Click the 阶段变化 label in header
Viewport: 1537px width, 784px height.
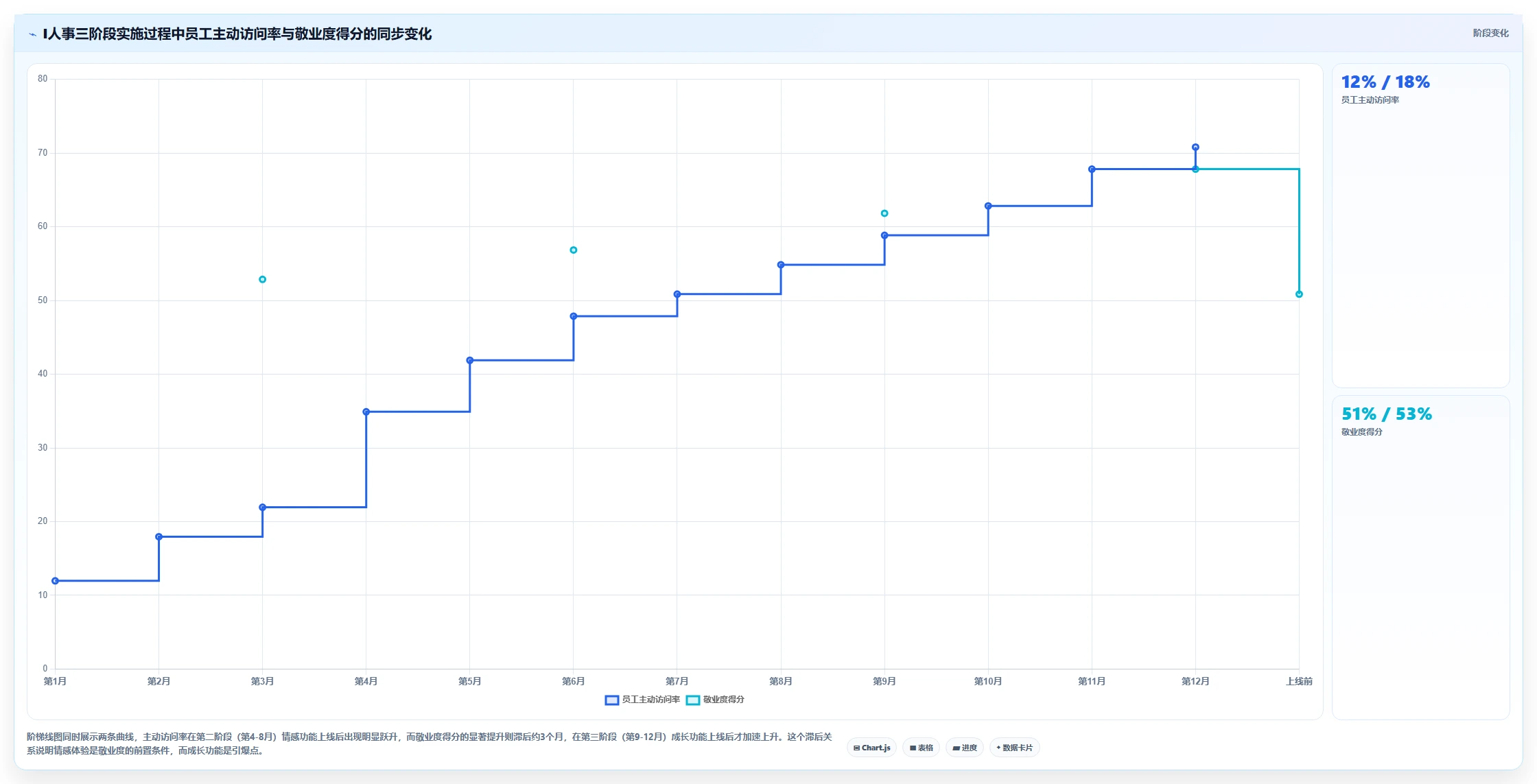click(1490, 33)
